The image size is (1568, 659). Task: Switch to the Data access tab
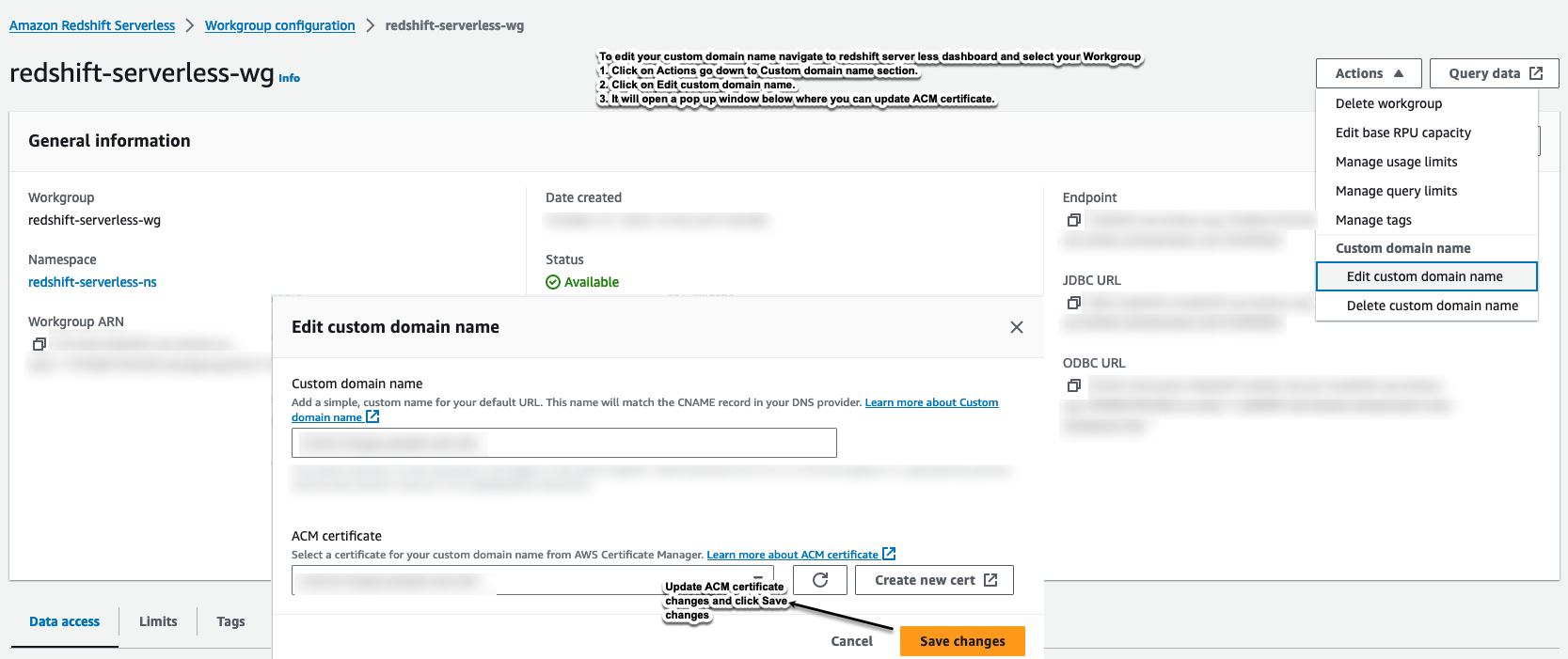(x=64, y=621)
